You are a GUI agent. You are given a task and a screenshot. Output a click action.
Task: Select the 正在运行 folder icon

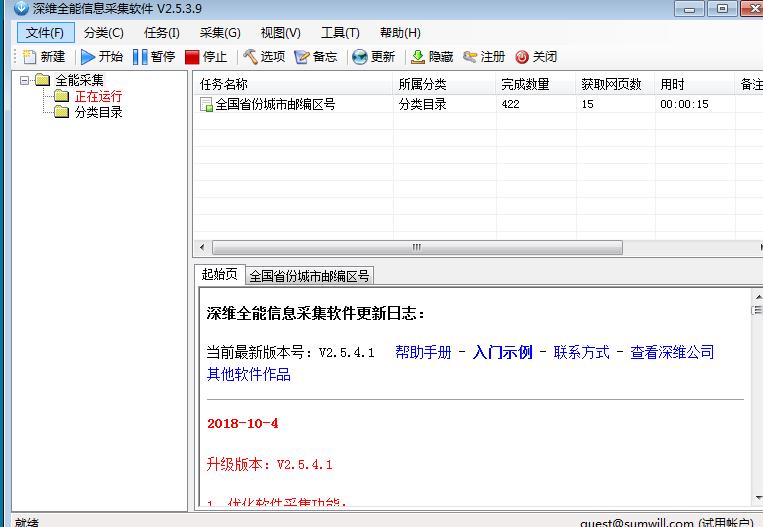[x=61, y=96]
